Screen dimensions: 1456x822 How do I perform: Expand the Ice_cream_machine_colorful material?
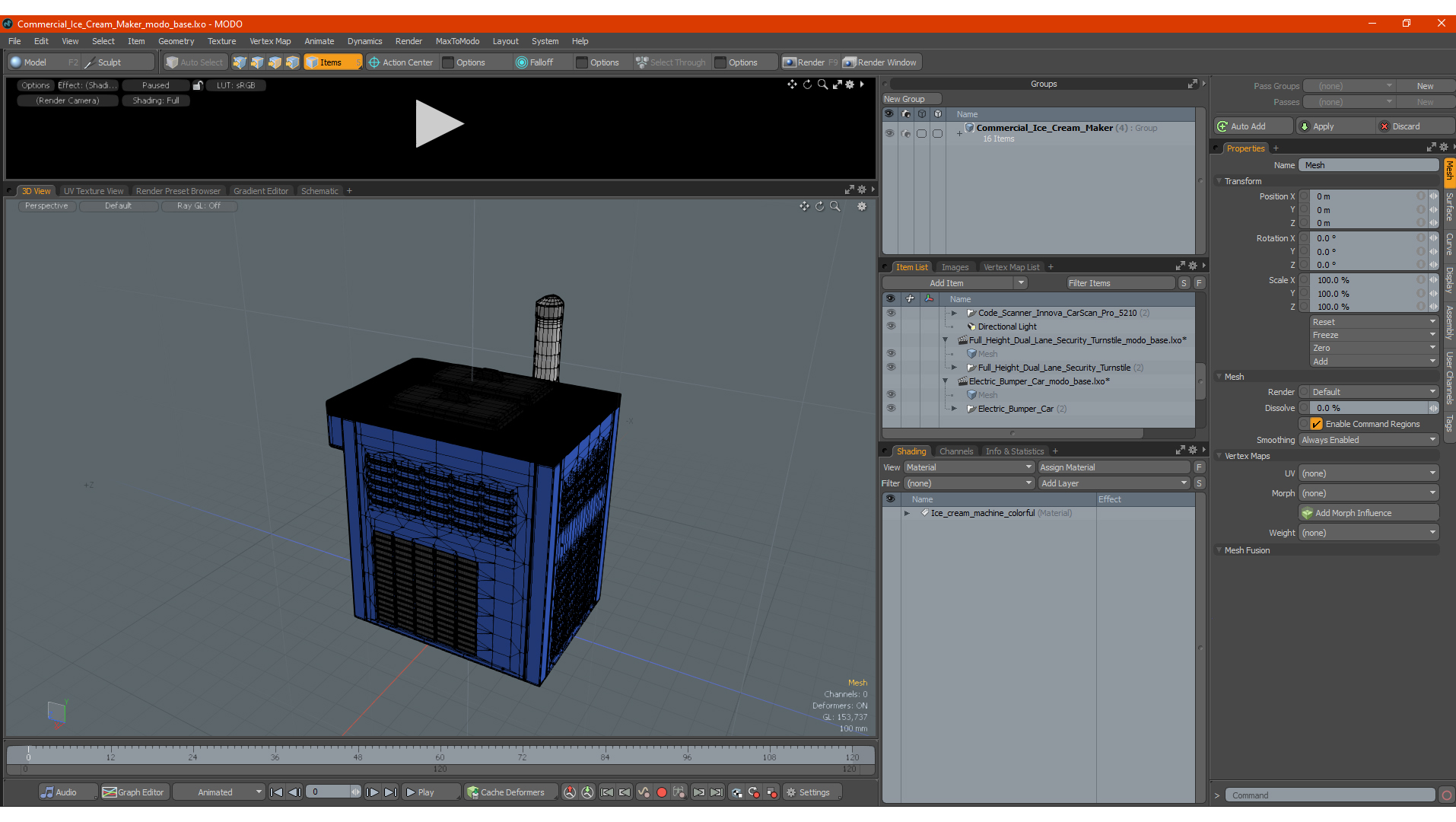click(907, 513)
